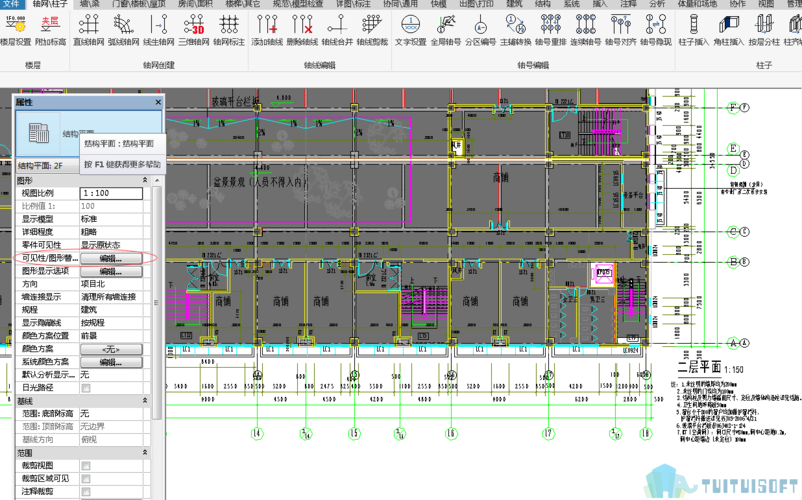Enable 裁剪区域可见 crop region visible checkbox
The image size is (802, 500).
[x=86, y=479]
